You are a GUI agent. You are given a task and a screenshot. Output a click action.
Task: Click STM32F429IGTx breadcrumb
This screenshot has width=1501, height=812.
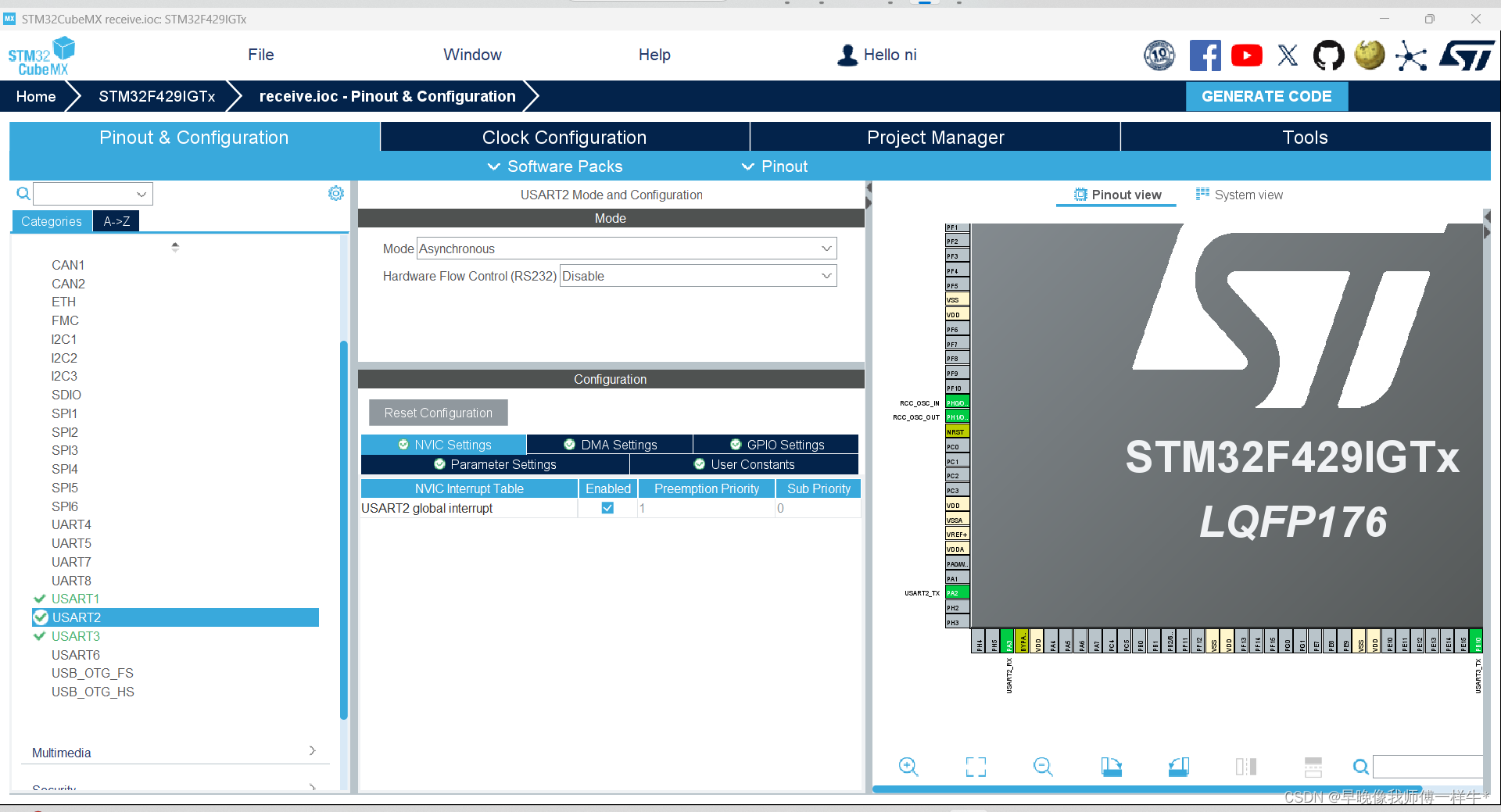coord(156,96)
